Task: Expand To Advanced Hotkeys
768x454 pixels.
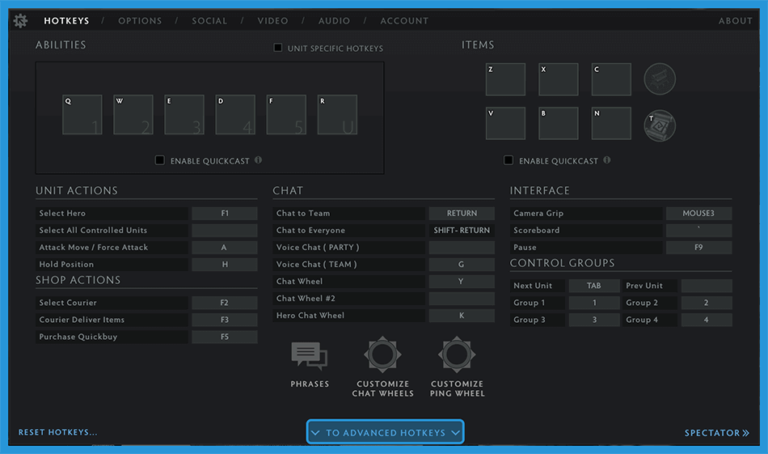Action: pos(385,432)
